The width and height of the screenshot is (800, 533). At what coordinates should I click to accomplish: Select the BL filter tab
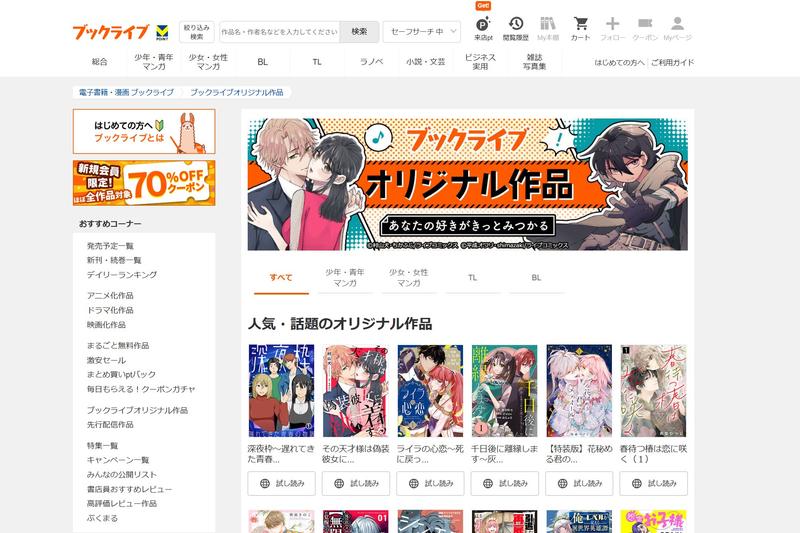pyautogui.click(x=536, y=277)
